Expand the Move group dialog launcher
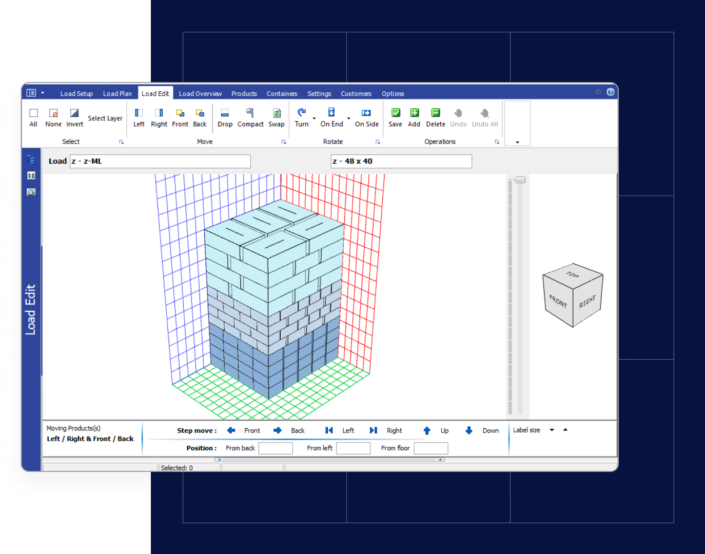 tap(283, 142)
